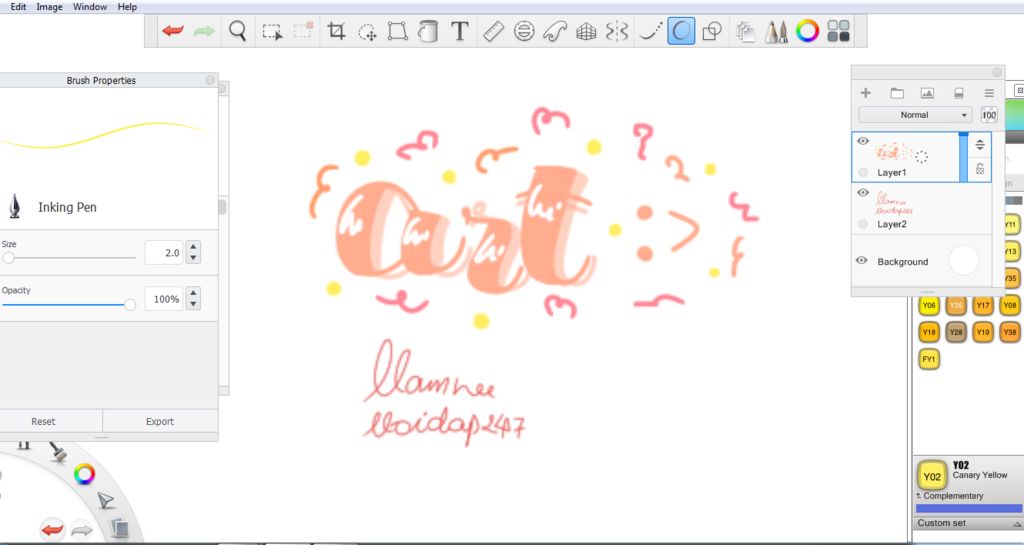Select the Flood Fill bucket tool
Viewport: 1024px width, 545px height.
pos(428,31)
